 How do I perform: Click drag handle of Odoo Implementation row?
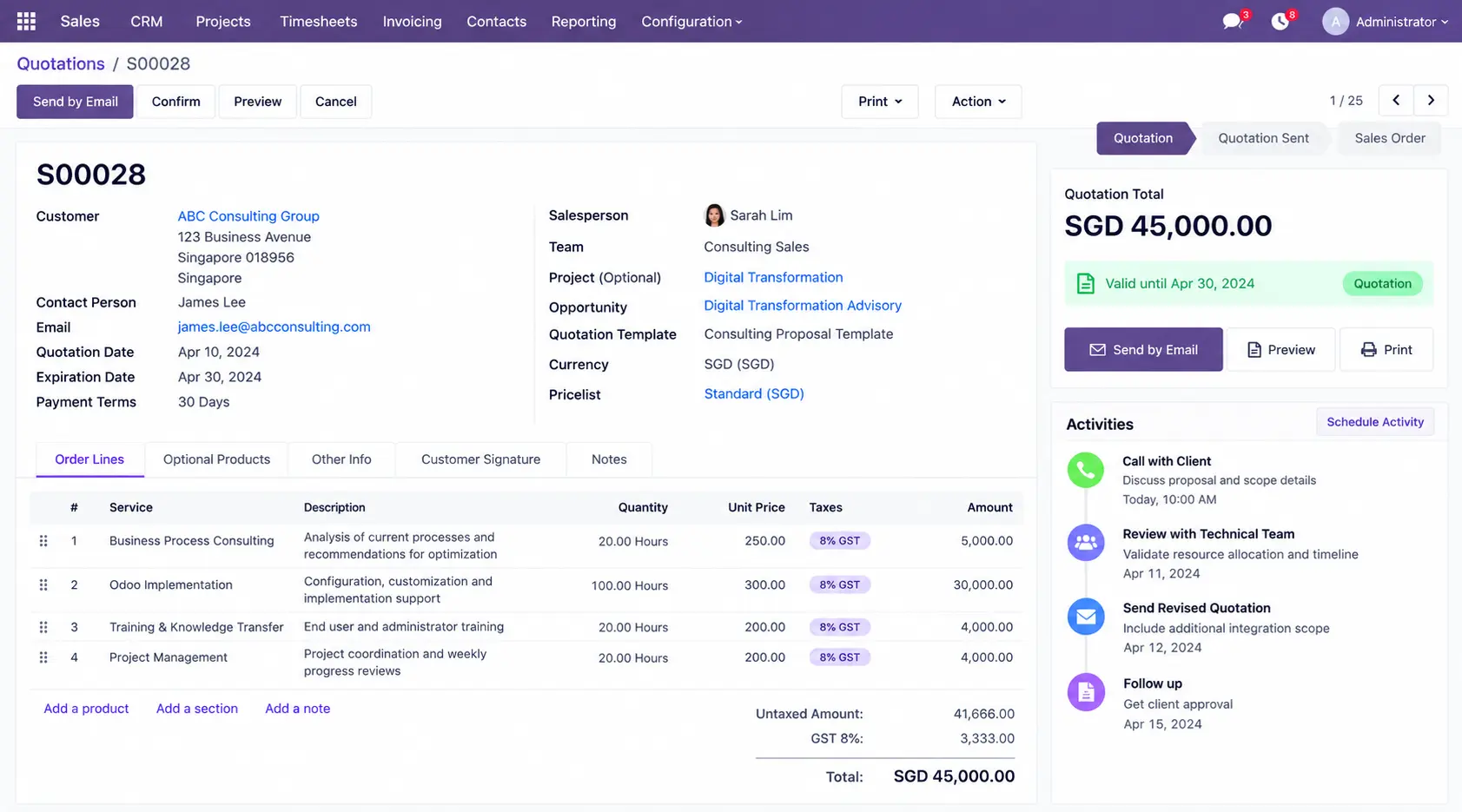(x=43, y=585)
